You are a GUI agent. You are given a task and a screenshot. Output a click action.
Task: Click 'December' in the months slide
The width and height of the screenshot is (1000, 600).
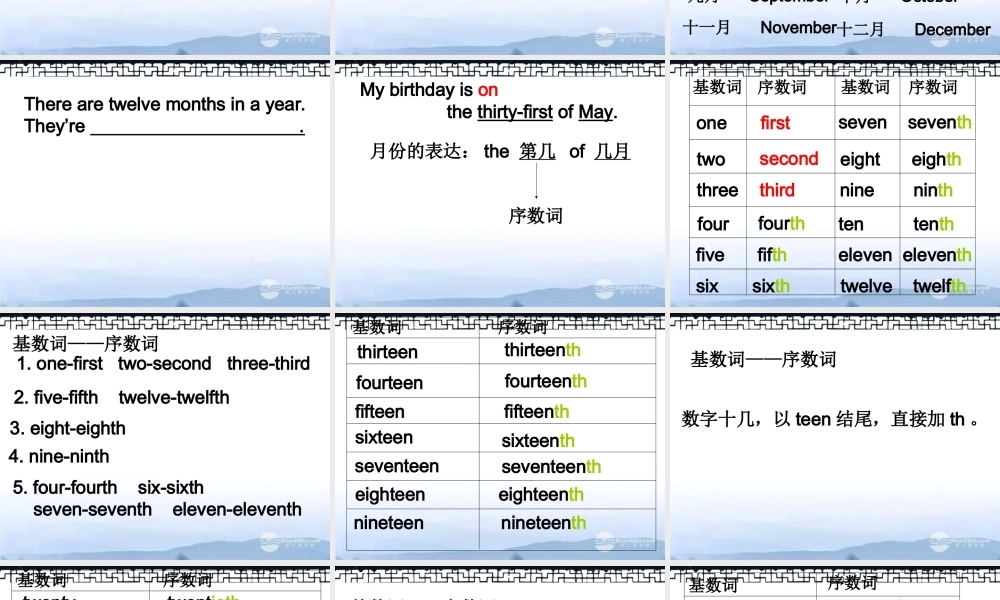(x=952, y=30)
